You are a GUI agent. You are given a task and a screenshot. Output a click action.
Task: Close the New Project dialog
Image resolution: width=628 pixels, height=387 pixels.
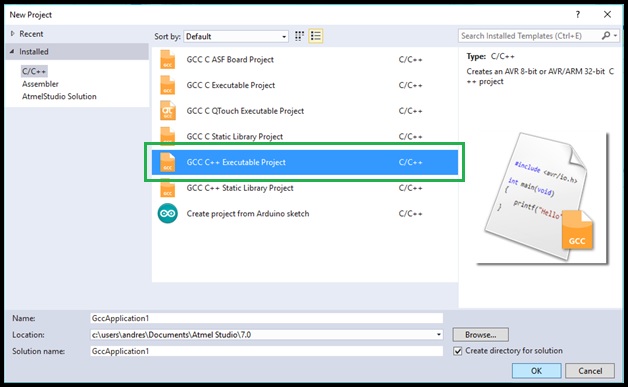click(x=607, y=14)
